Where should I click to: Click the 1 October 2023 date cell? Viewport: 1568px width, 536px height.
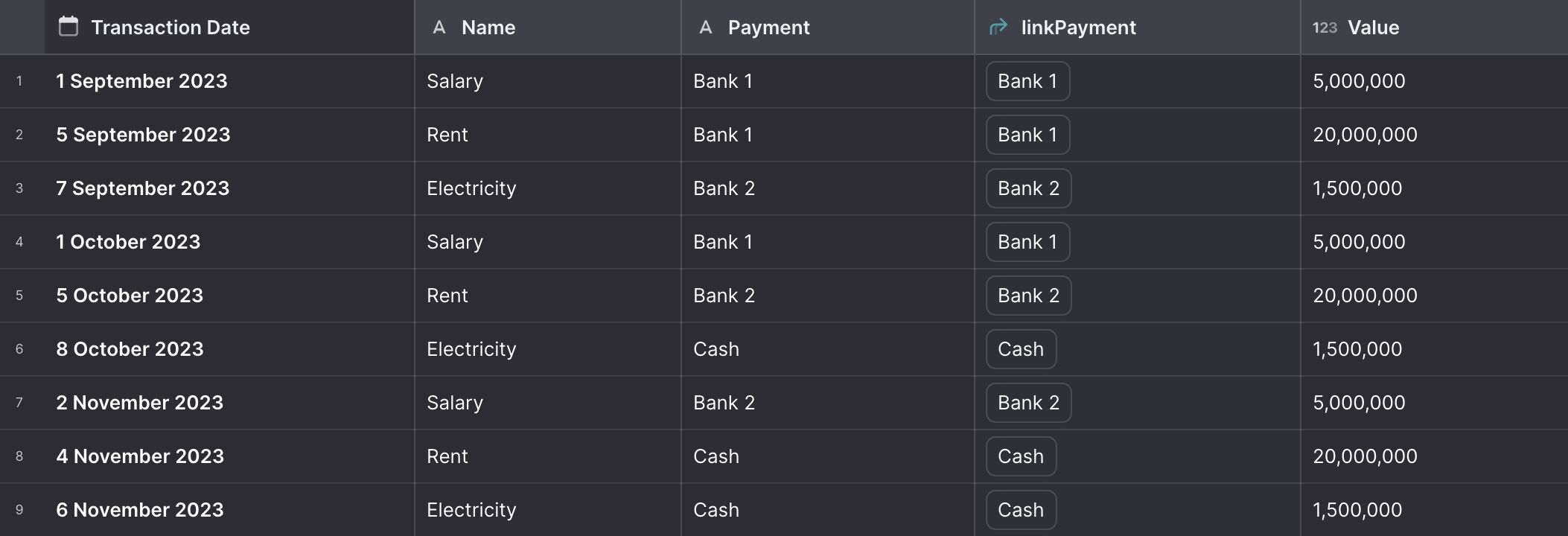(x=229, y=242)
